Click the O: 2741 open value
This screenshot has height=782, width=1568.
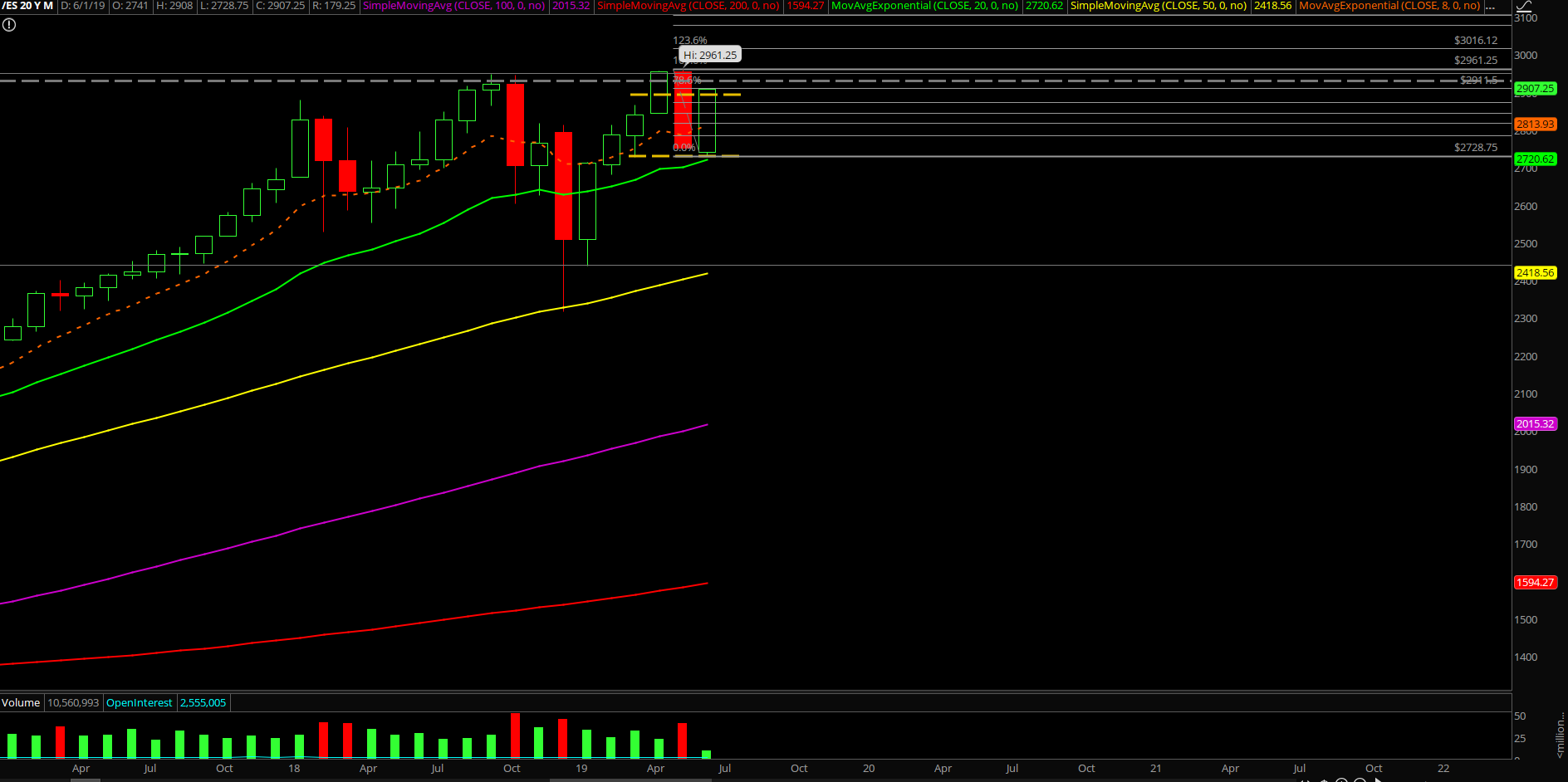click(130, 6)
